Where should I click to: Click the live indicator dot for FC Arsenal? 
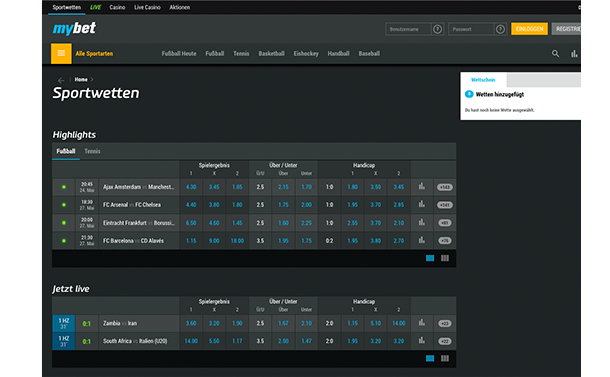point(64,205)
